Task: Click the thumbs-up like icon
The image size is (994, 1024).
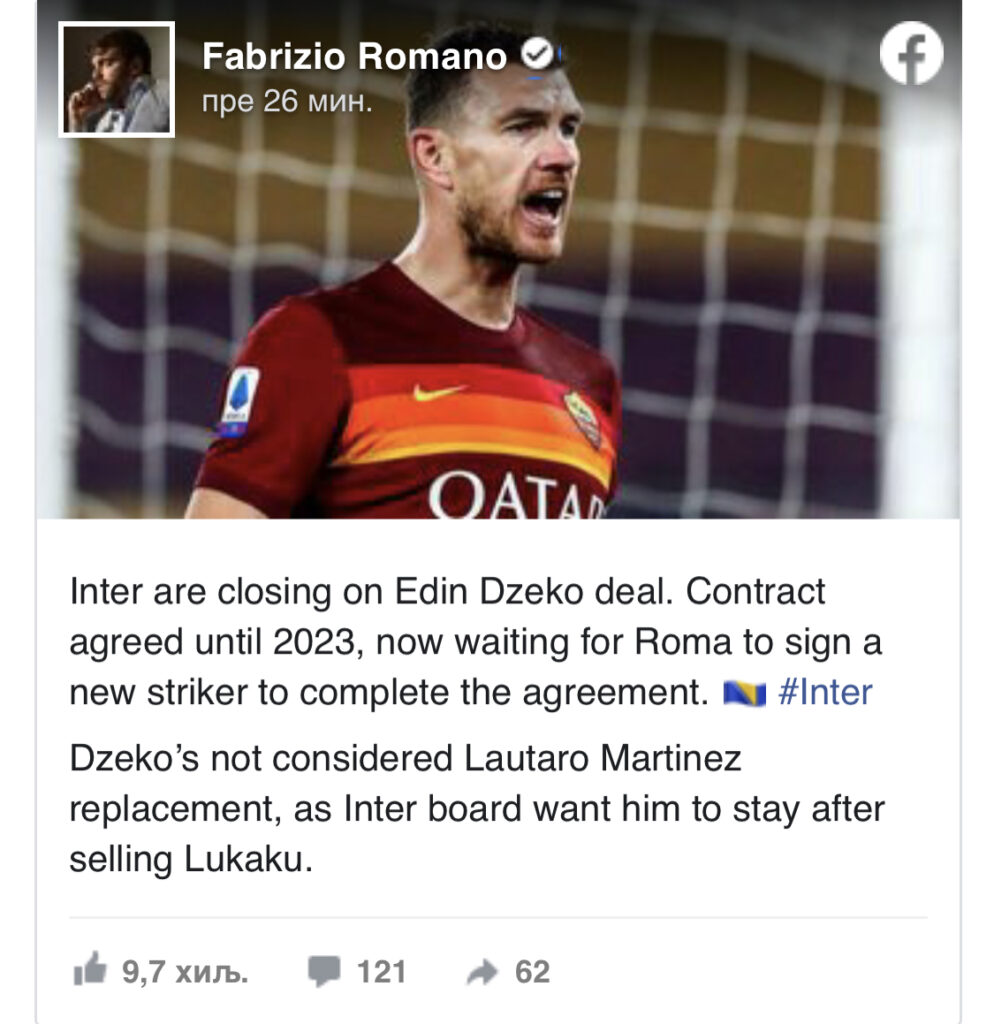Action: (89, 968)
